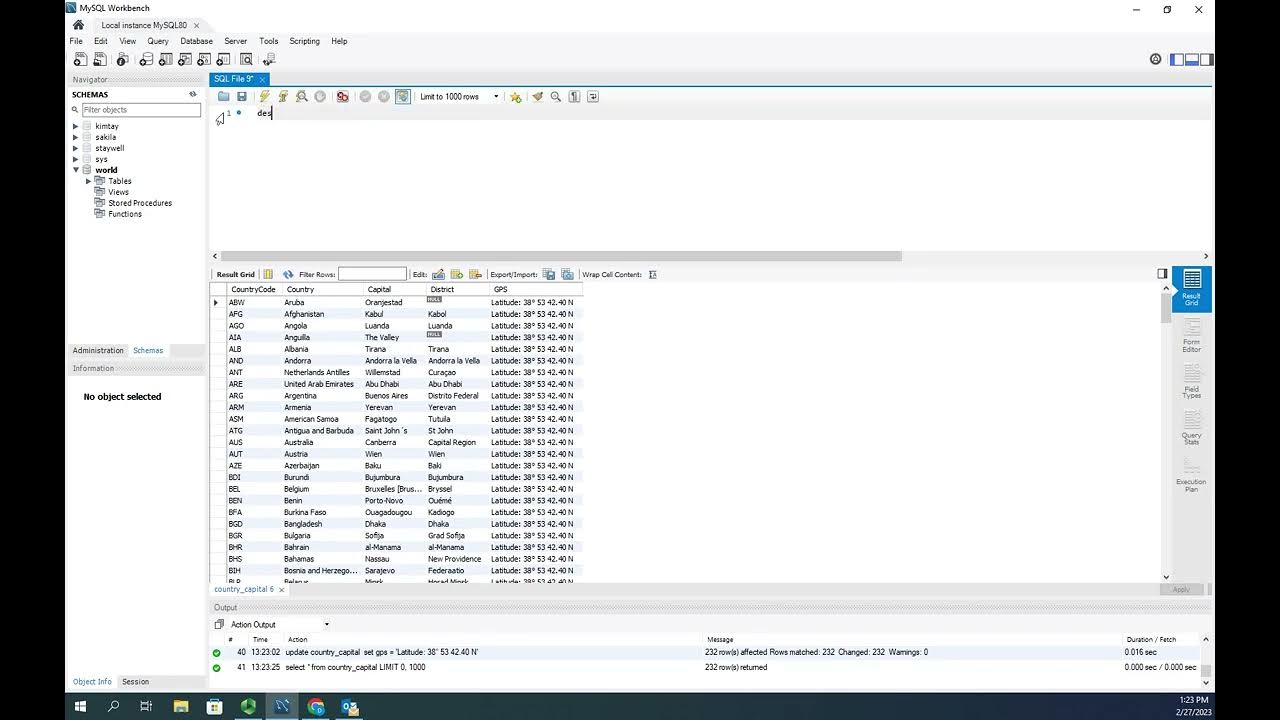1280x720 pixels.
Task: Open find panel magnifier icon
Action: click(556, 97)
